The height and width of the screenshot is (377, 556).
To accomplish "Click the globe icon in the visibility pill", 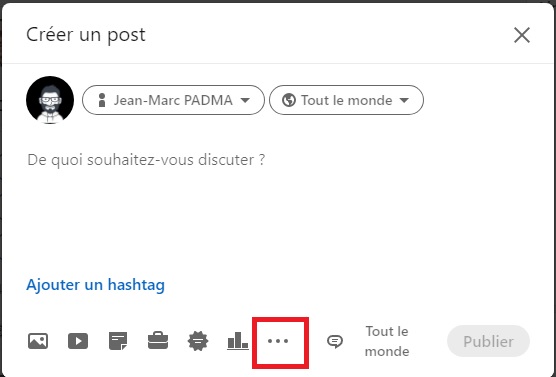I will click(x=289, y=100).
